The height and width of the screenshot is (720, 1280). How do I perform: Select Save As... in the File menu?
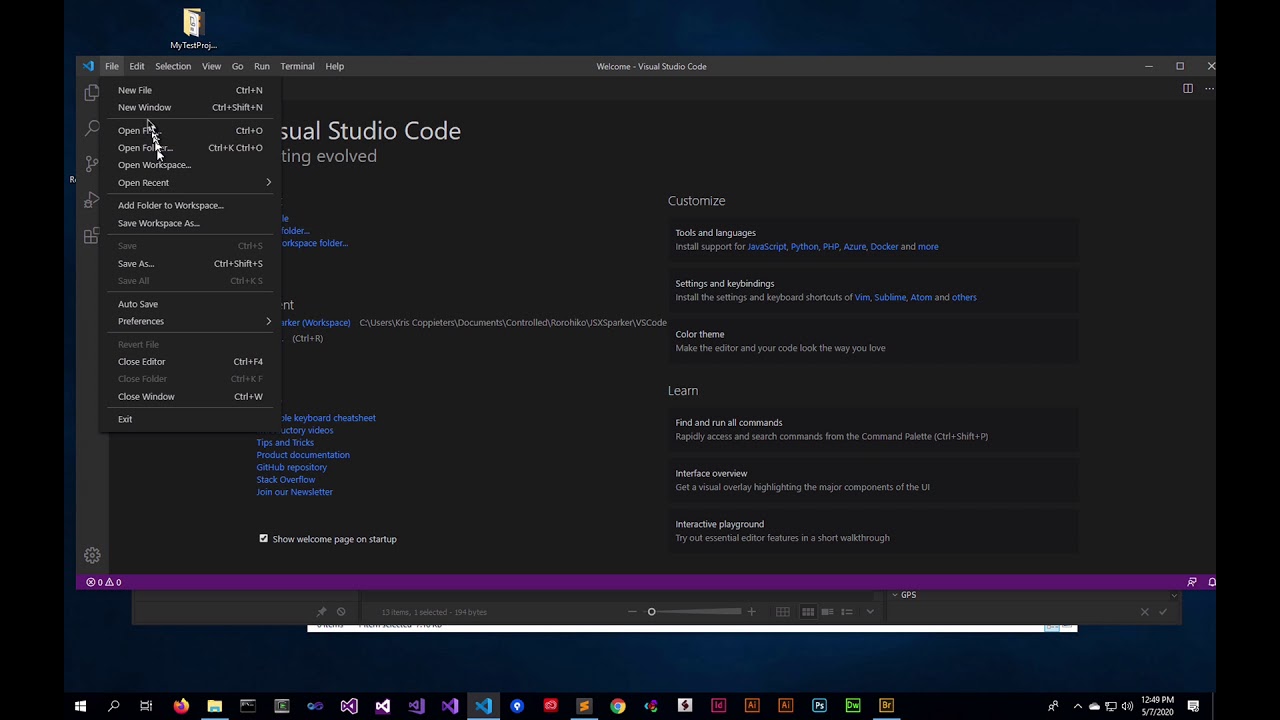[x=191, y=264]
